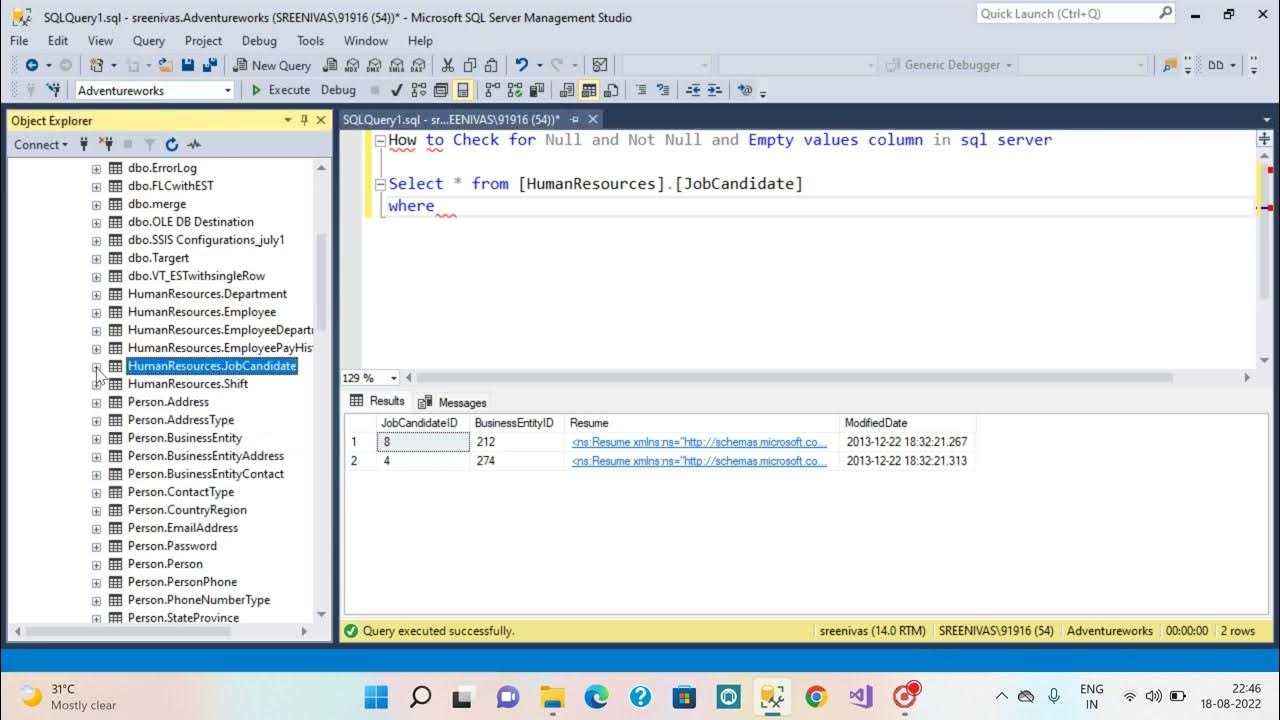This screenshot has width=1280, height=720.
Task: Select the dbo.Targert table
Action: coord(158,258)
